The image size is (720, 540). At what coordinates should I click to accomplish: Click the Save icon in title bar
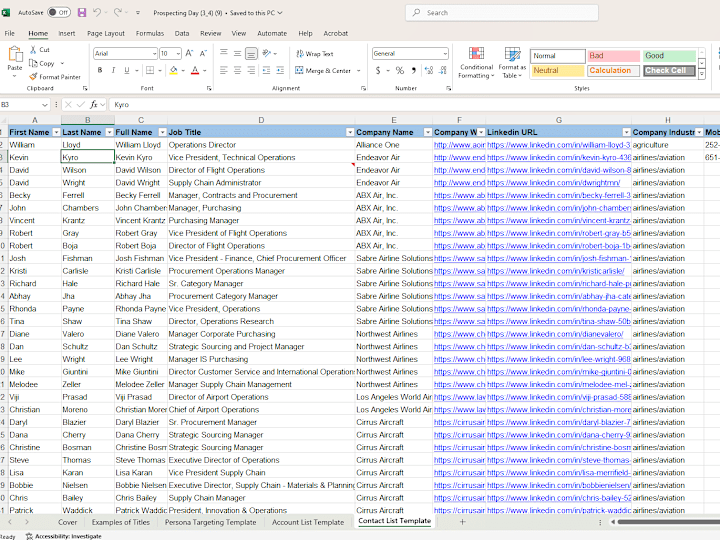click(x=82, y=13)
